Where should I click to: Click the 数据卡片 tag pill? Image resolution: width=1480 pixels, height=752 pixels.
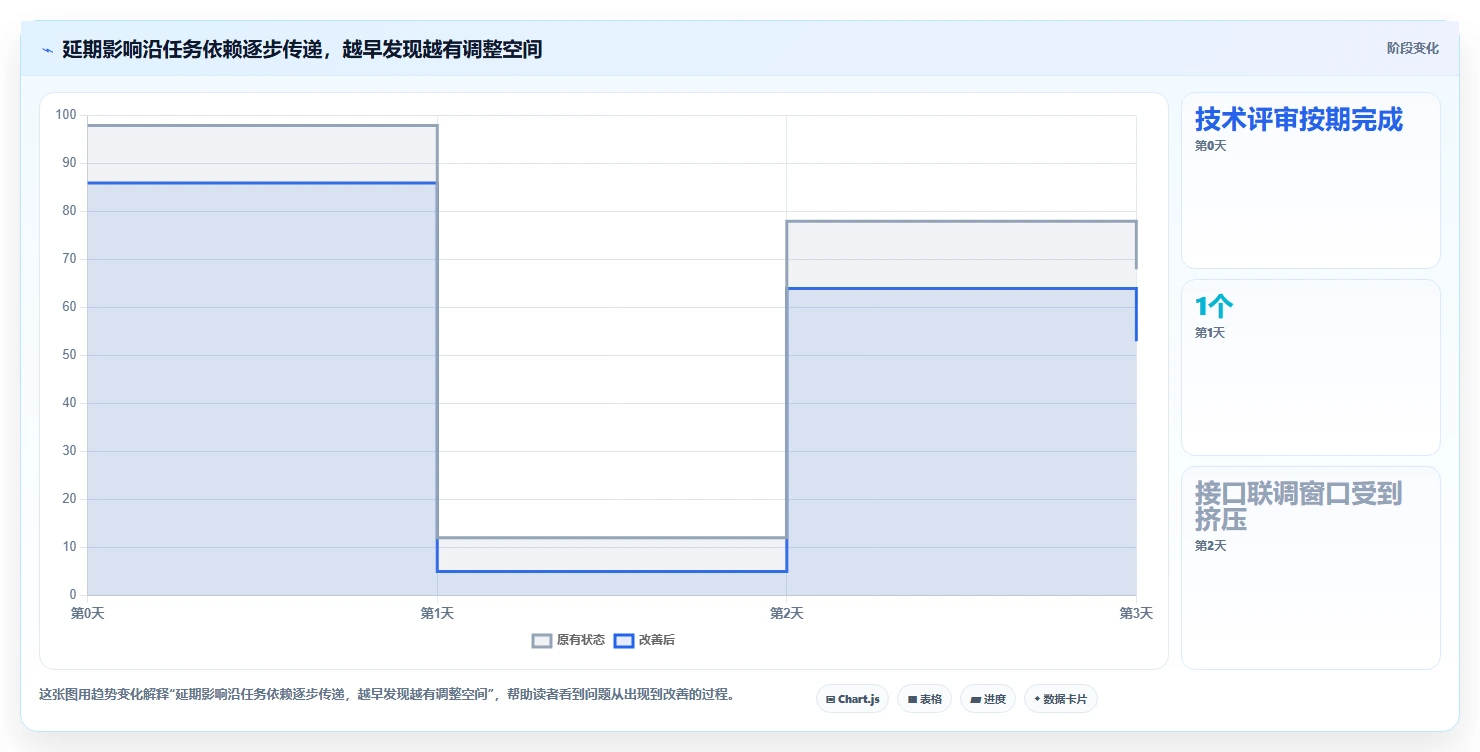pos(1061,699)
